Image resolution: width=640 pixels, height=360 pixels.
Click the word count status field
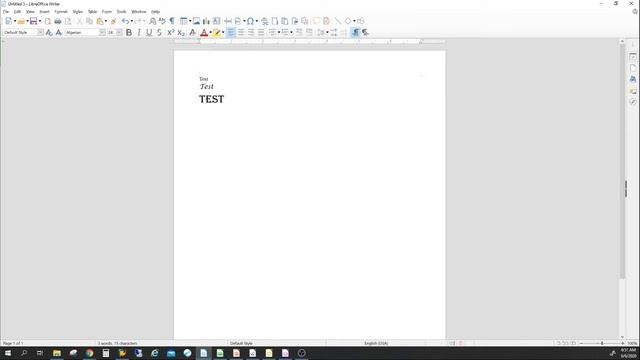pyautogui.click(x=117, y=343)
